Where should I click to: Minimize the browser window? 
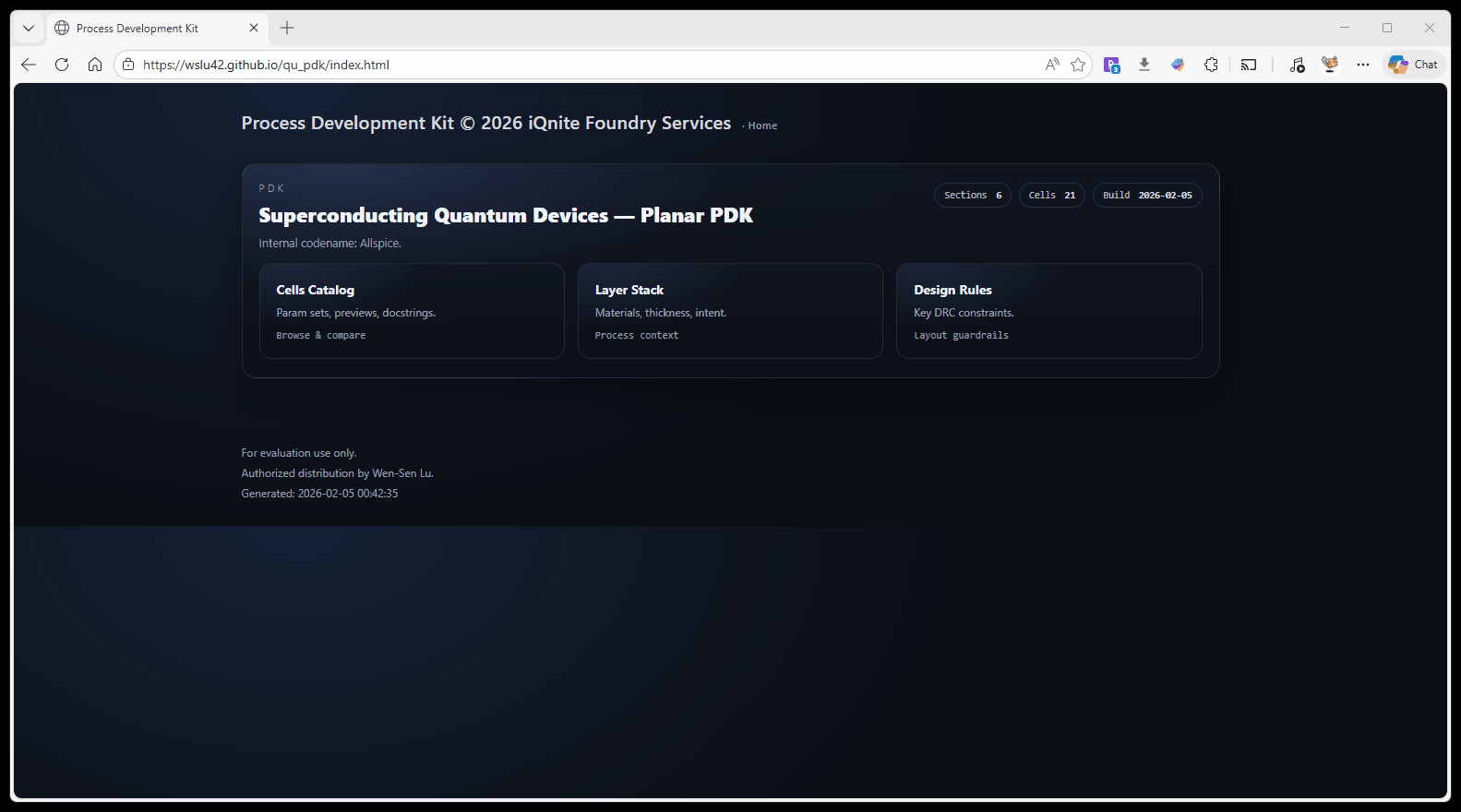click(1345, 28)
